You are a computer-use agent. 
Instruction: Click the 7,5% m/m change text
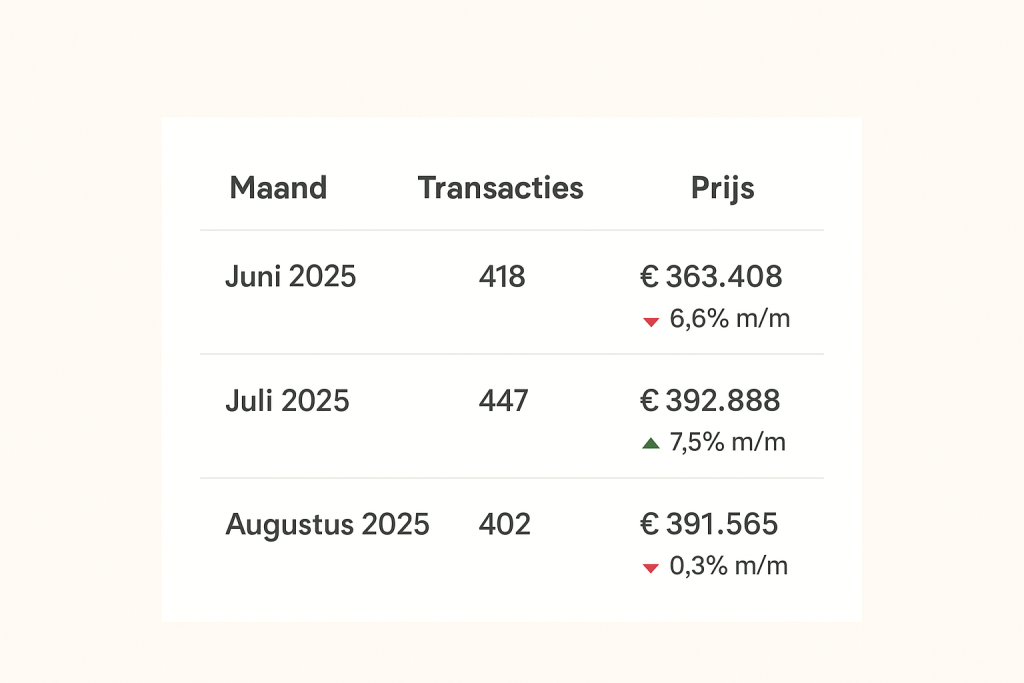728,442
